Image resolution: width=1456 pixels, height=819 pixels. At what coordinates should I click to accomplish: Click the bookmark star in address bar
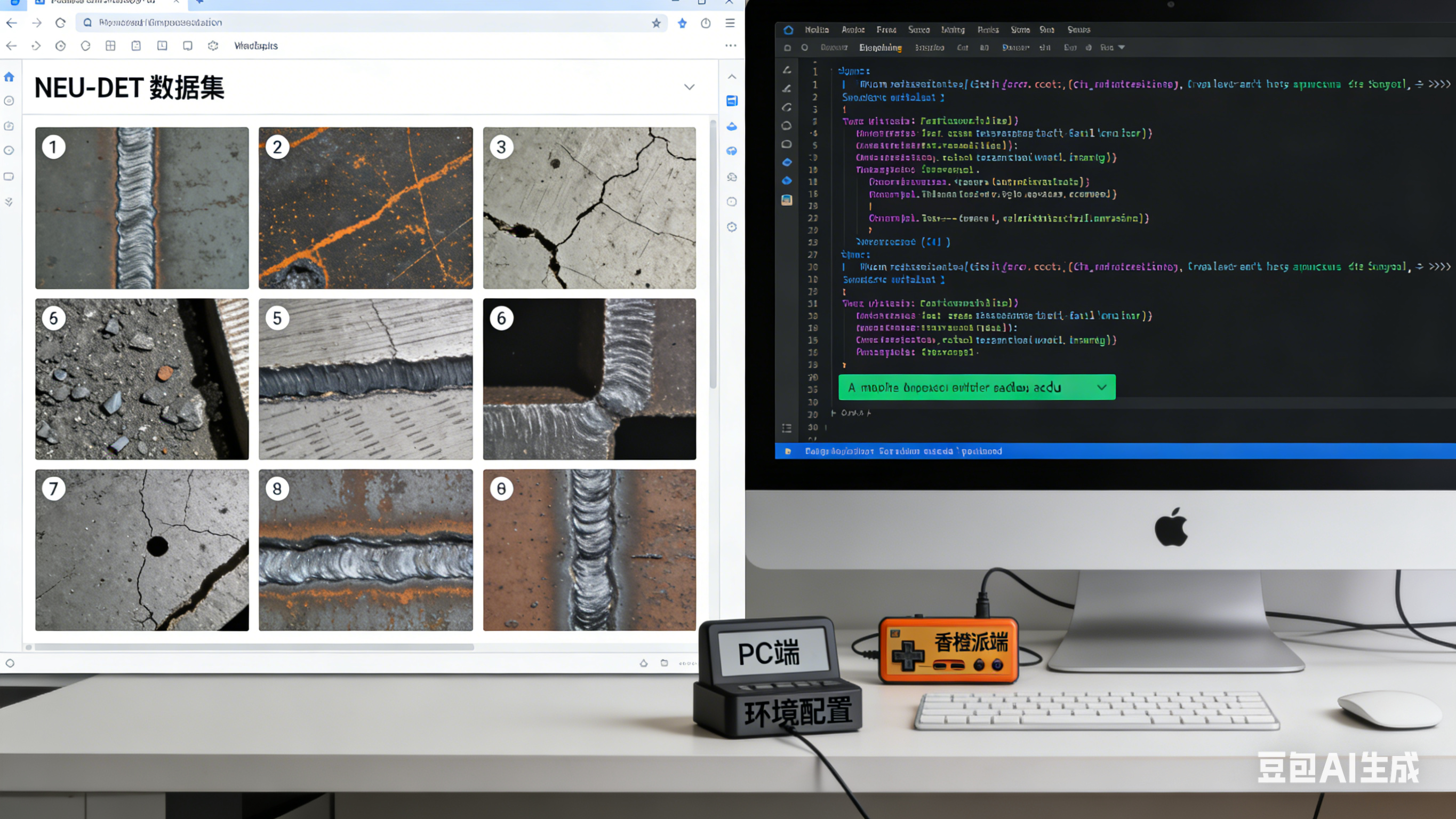655,23
